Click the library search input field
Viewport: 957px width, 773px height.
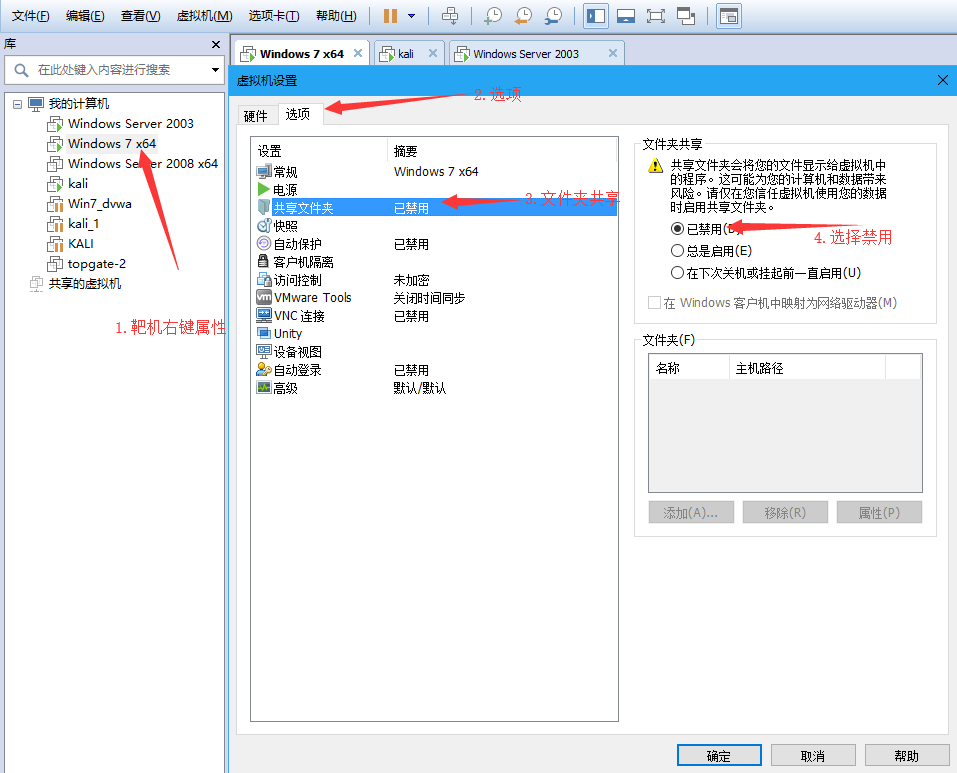113,70
